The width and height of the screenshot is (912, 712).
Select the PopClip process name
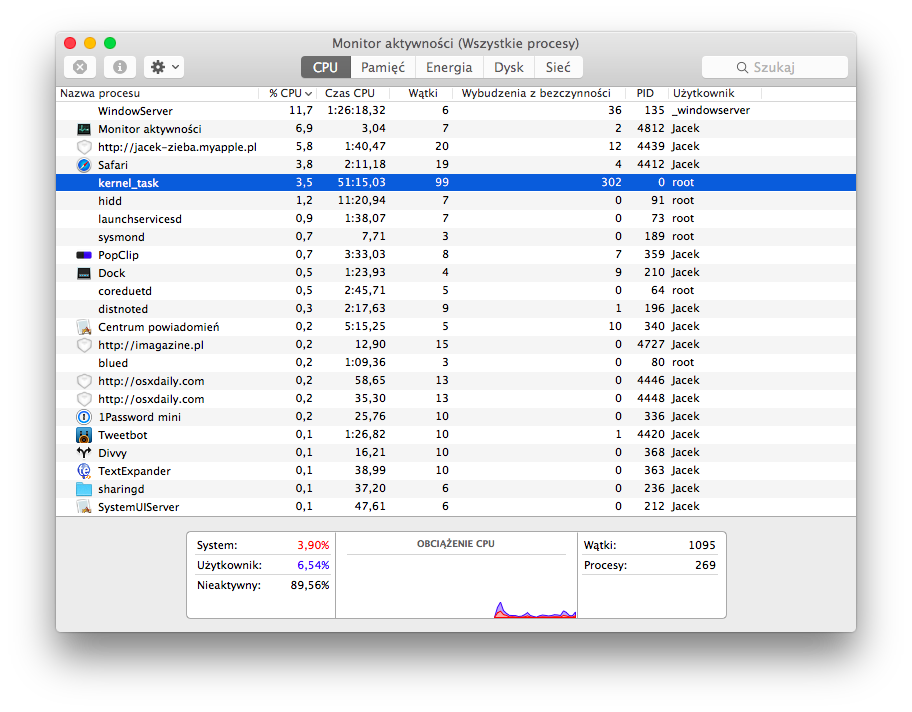[x=118, y=255]
